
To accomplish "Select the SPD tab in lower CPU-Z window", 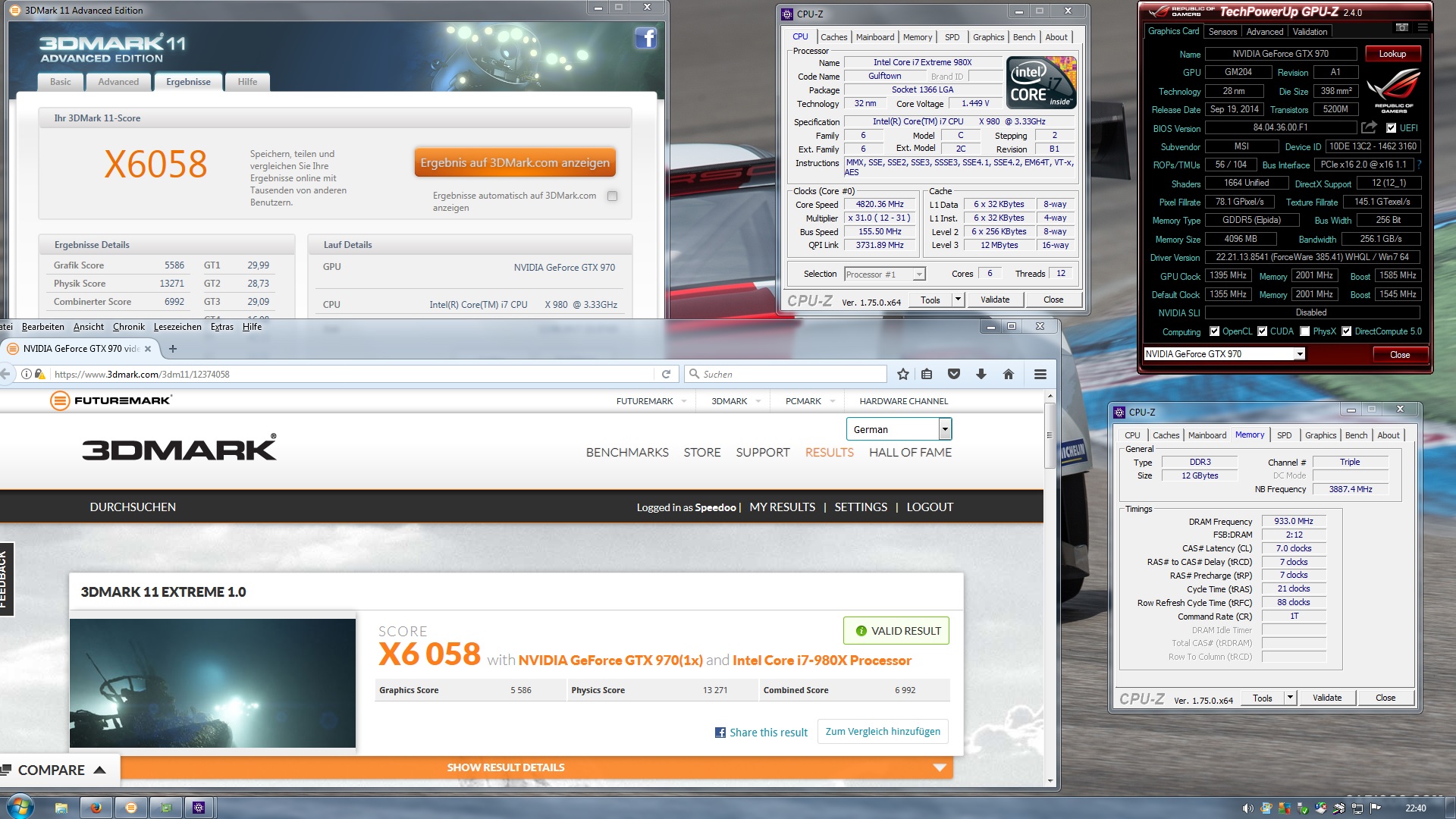I will coord(1284,435).
